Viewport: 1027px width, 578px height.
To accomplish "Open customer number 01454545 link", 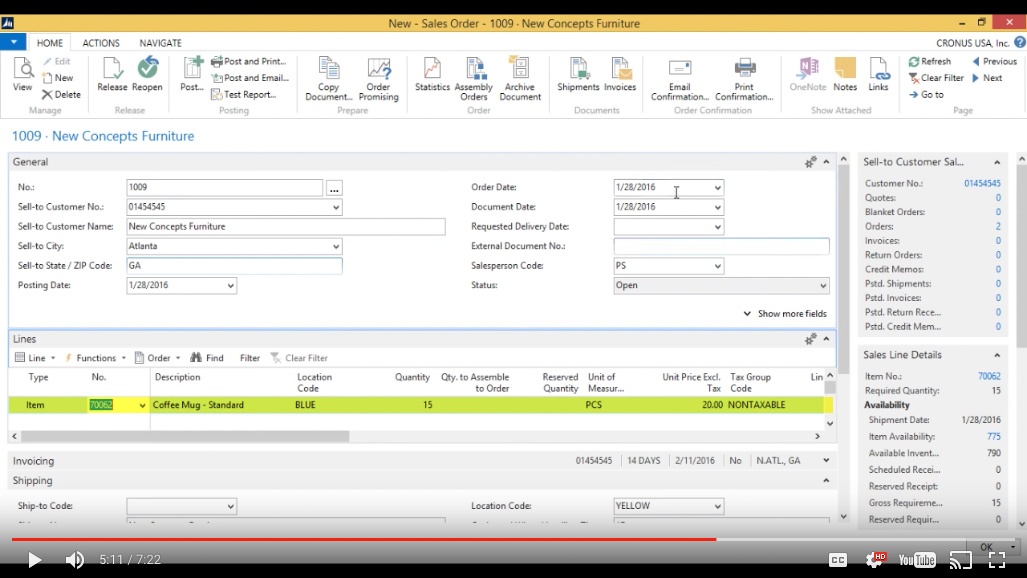I will (982, 184).
